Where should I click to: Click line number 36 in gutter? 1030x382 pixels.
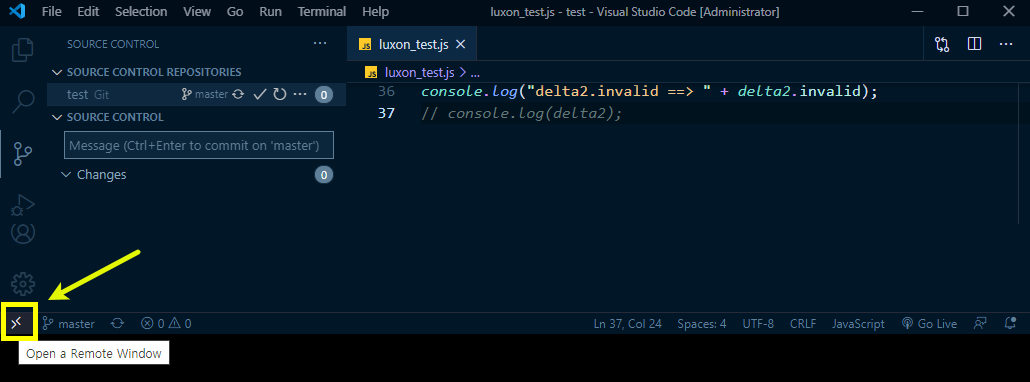tap(387, 91)
